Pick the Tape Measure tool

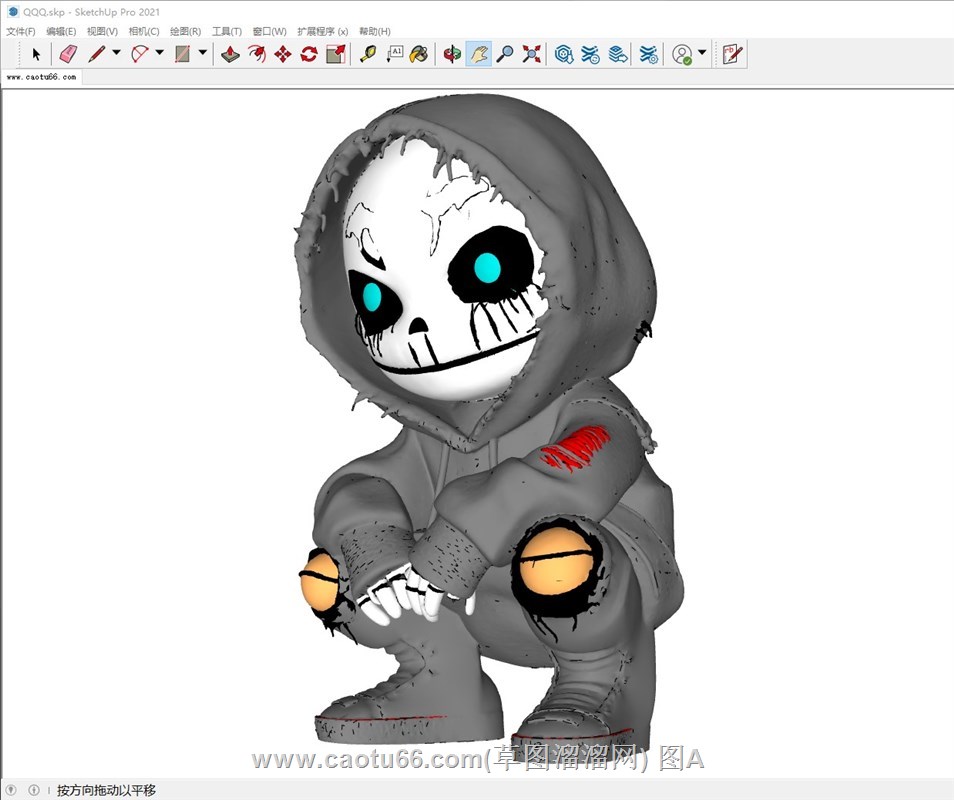coord(368,54)
